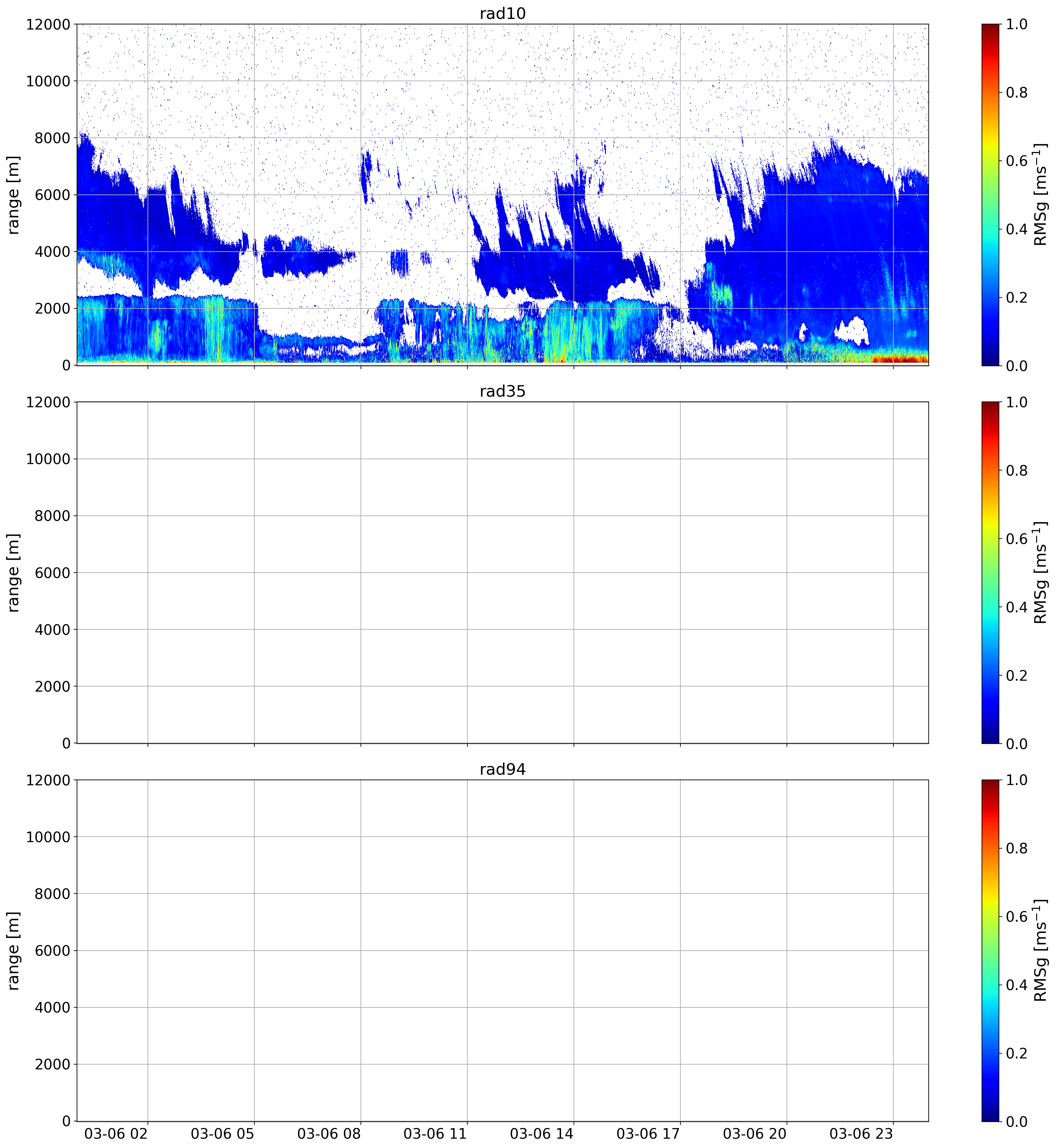Click the 0.0 tick on rad35 colorbar
This screenshot has height=1148, width=1057.
[x=1017, y=743]
